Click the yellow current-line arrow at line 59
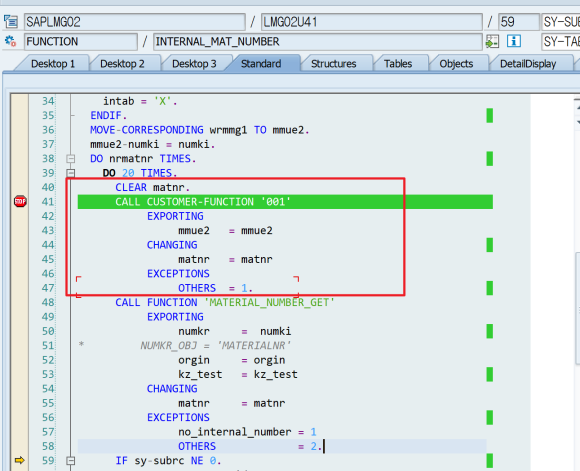The height and width of the screenshot is (471, 580). [x=20, y=460]
